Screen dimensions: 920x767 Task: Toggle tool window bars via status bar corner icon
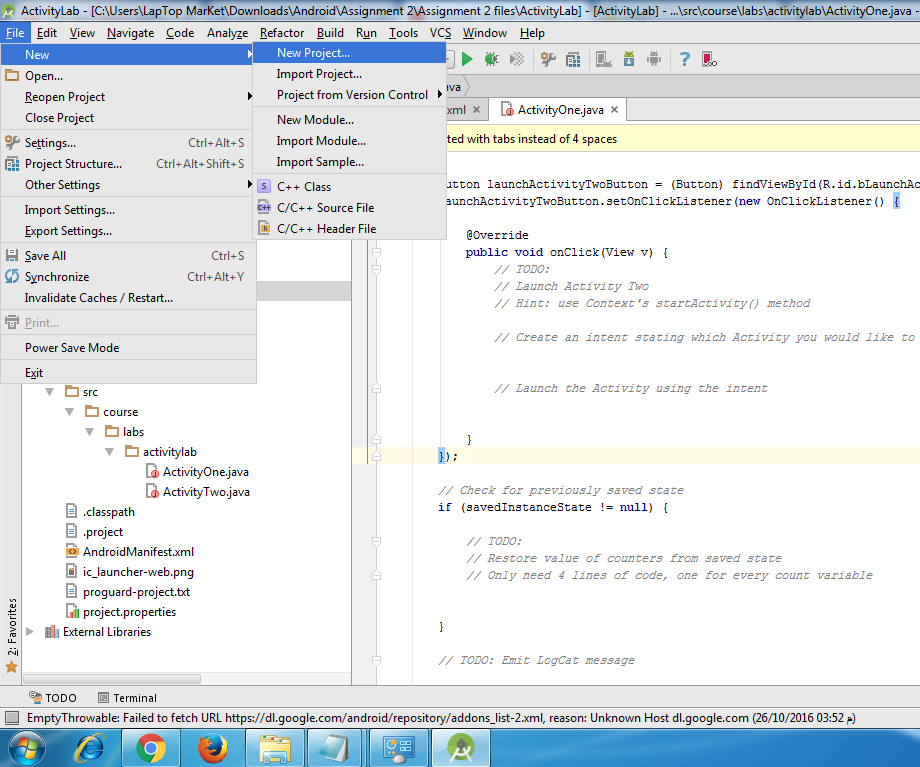(11, 718)
